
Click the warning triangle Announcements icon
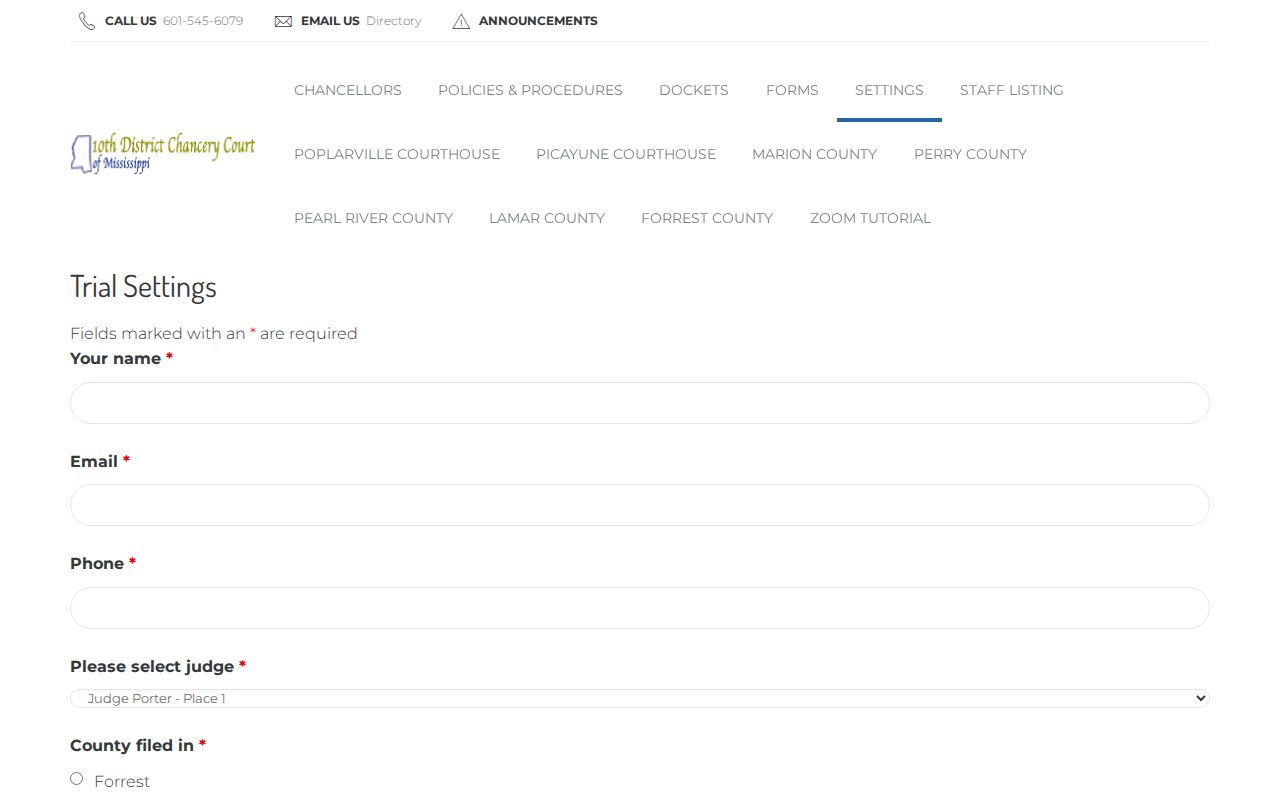pyautogui.click(x=461, y=21)
